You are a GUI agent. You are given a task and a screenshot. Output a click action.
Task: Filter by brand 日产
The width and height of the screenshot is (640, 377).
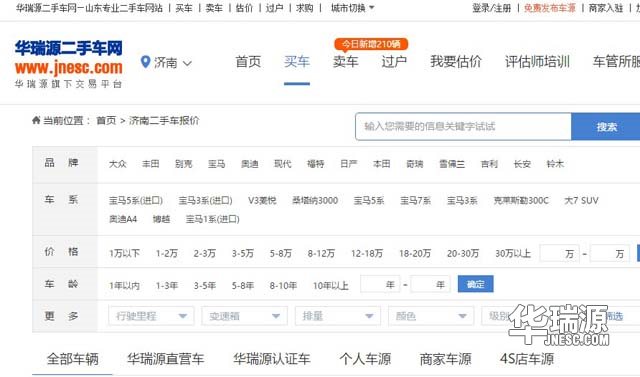pos(349,164)
